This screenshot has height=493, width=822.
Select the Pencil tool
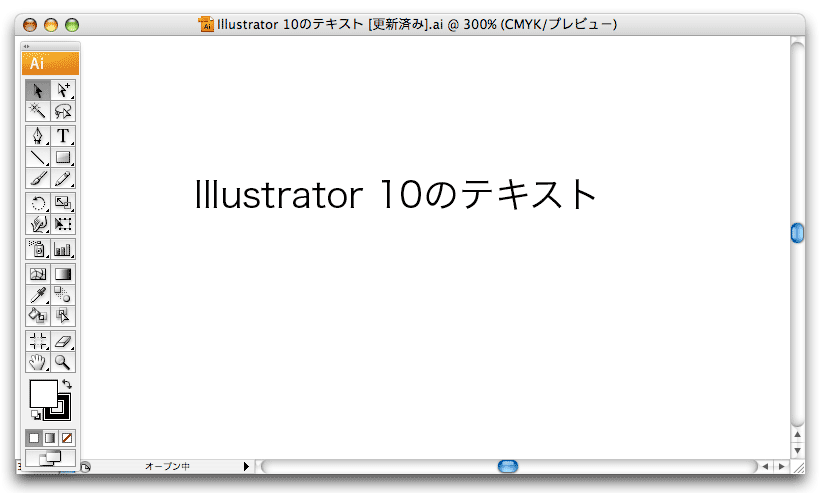click(63, 178)
